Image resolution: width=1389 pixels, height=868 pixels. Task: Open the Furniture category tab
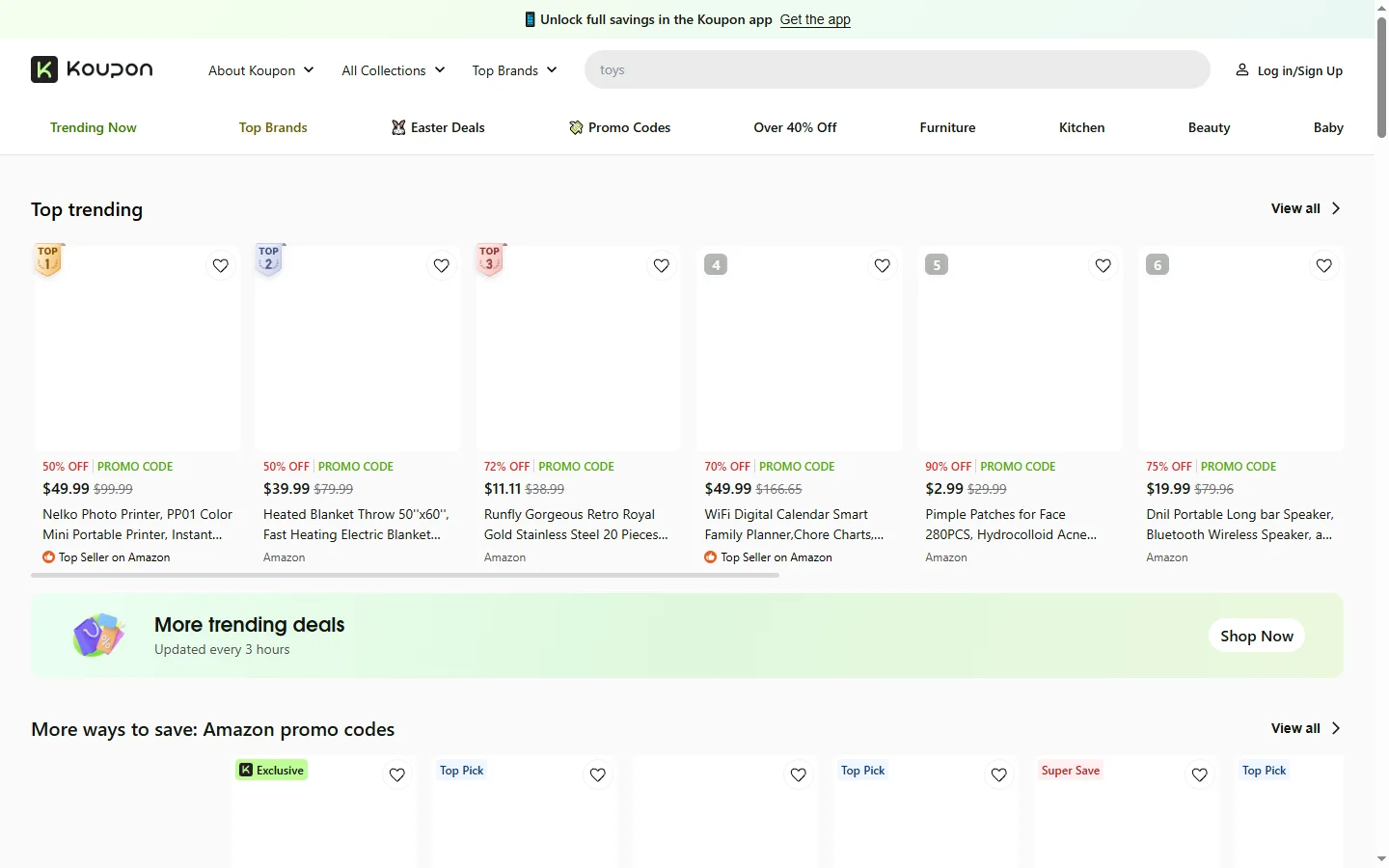[947, 127]
